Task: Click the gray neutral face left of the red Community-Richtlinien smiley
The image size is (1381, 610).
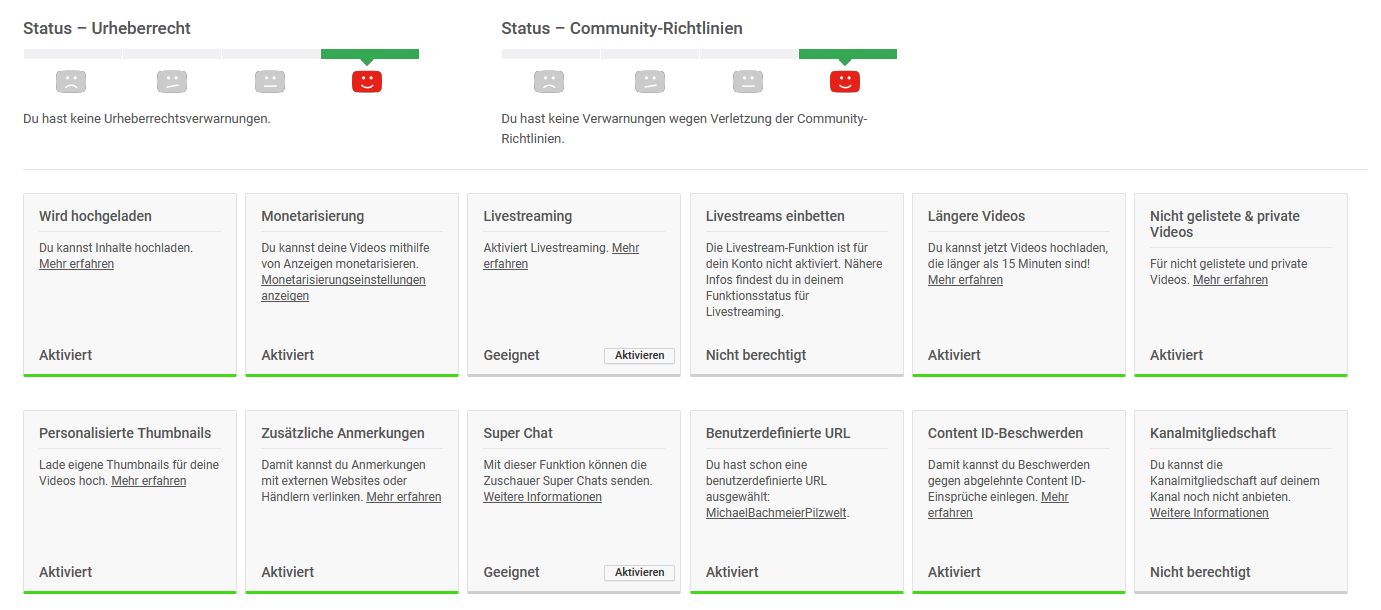Action: [747, 81]
